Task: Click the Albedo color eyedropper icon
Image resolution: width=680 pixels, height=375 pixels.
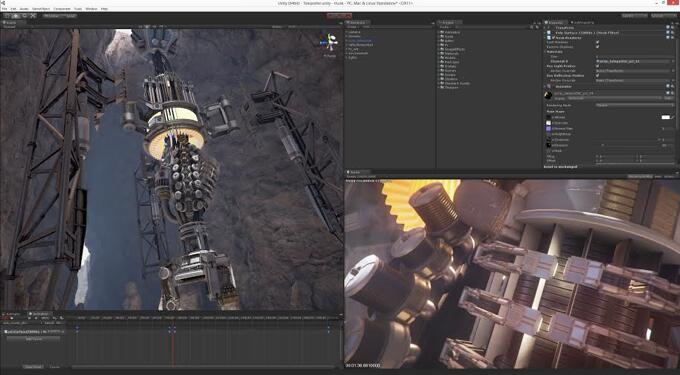Action: pos(673,117)
